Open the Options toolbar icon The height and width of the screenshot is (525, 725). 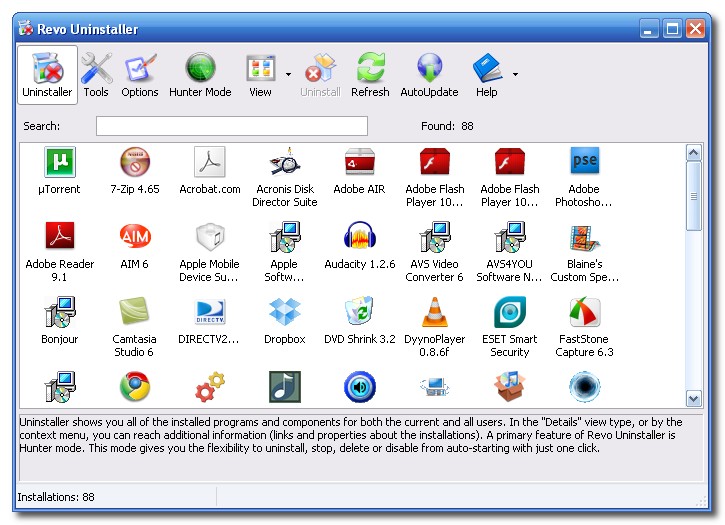tap(140, 76)
